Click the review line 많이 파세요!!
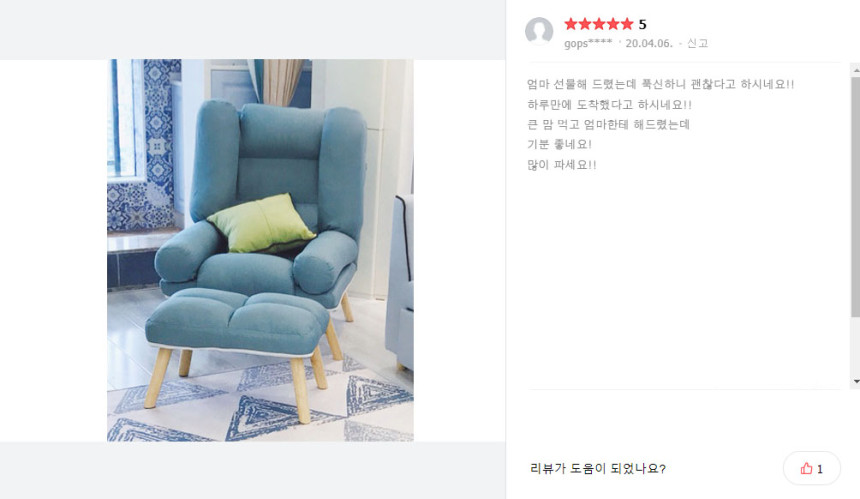This screenshot has height=499, width=860. (x=562, y=165)
